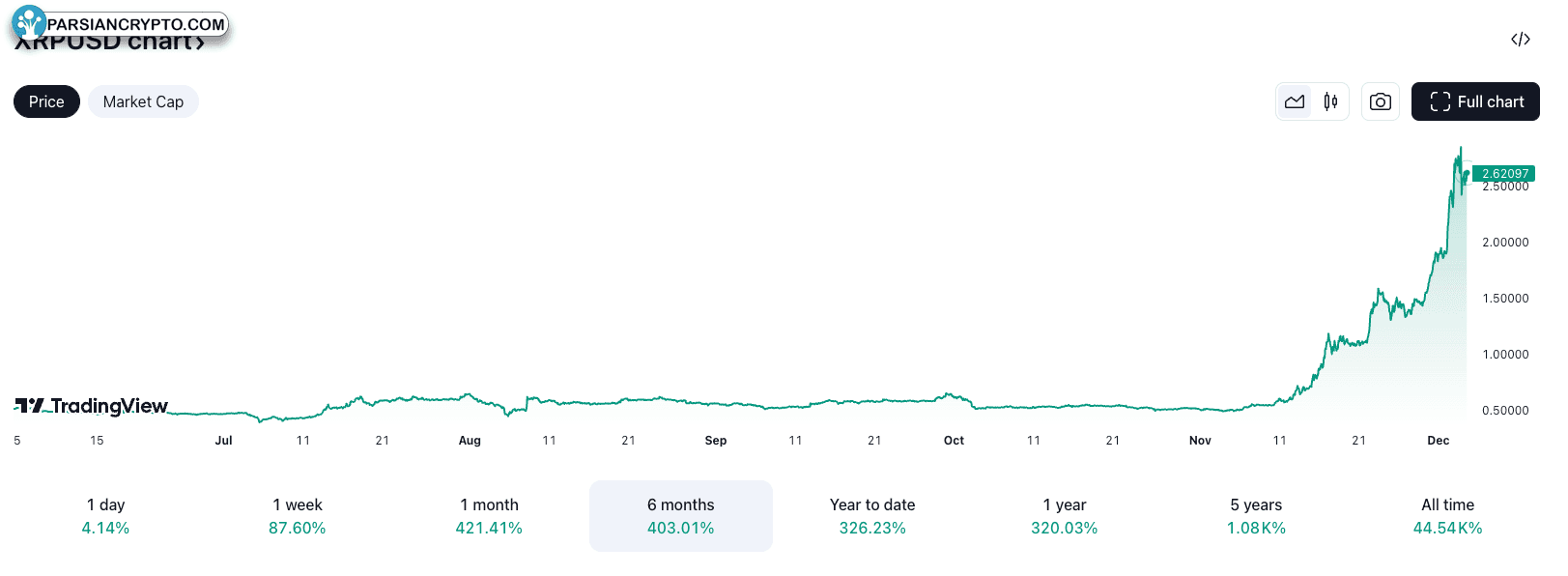Image resolution: width=1568 pixels, height=576 pixels.
Task: Select the 1 day range
Action: (105, 516)
